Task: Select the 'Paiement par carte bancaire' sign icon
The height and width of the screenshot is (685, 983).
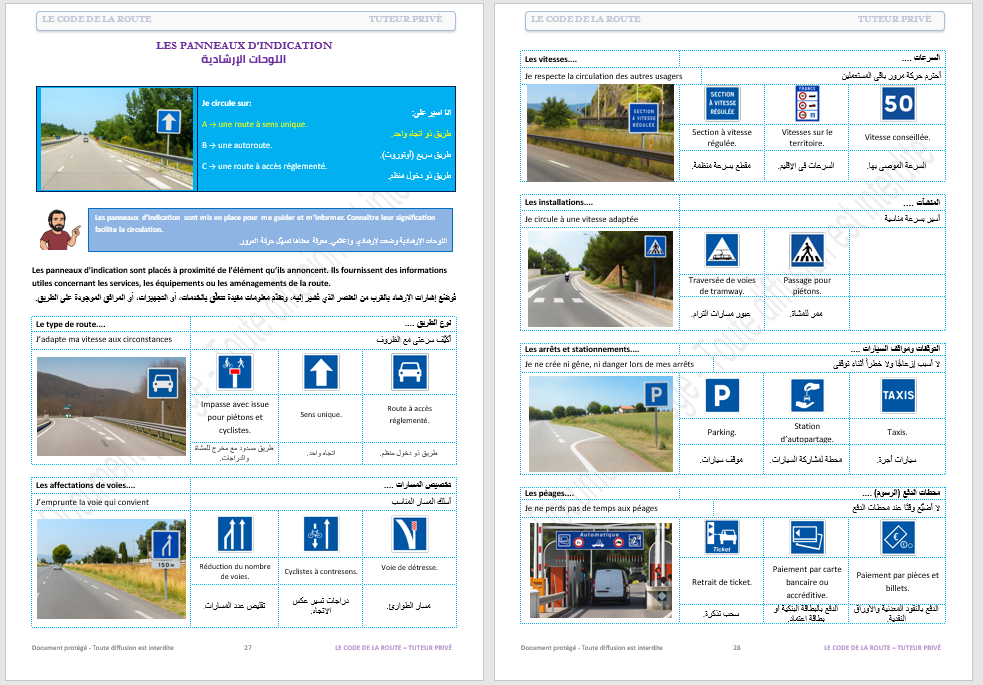Action: pyautogui.click(x=807, y=538)
